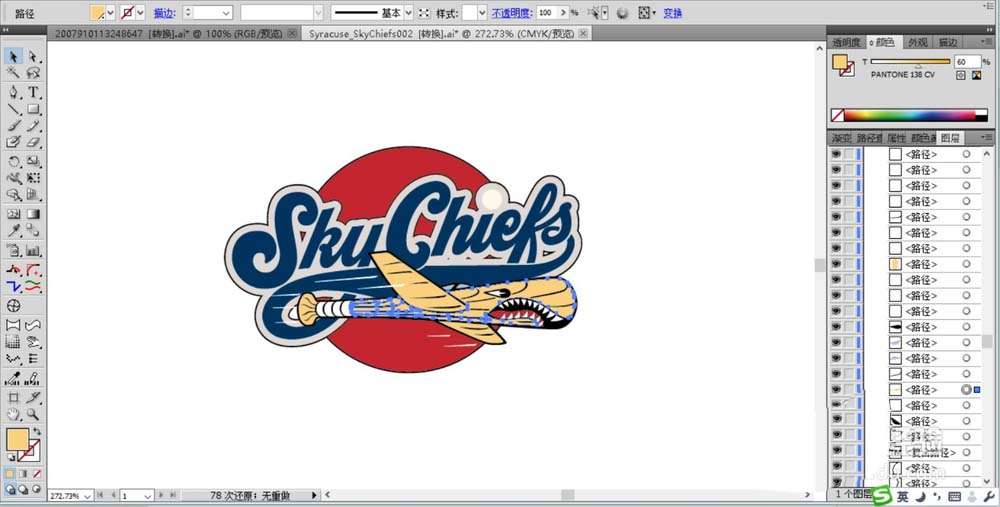The height and width of the screenshot is (507, 1000).
Task: Open Recolor Artwork from the control bar
Action: coord(622,13)
